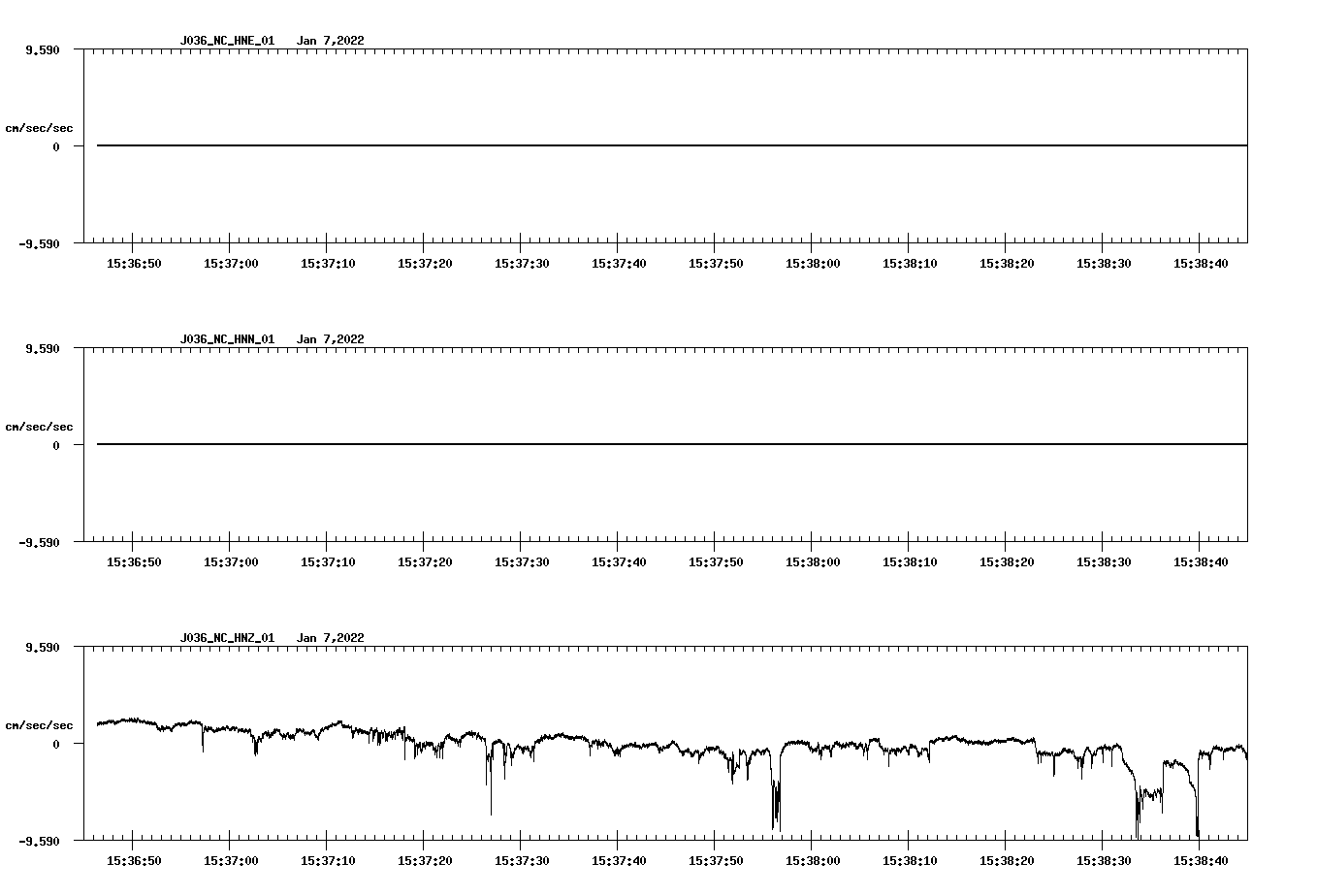Screen dimensions: 1317x896
Task: Click the J036_NC_HNN_01 plot title
Action: 227,339
